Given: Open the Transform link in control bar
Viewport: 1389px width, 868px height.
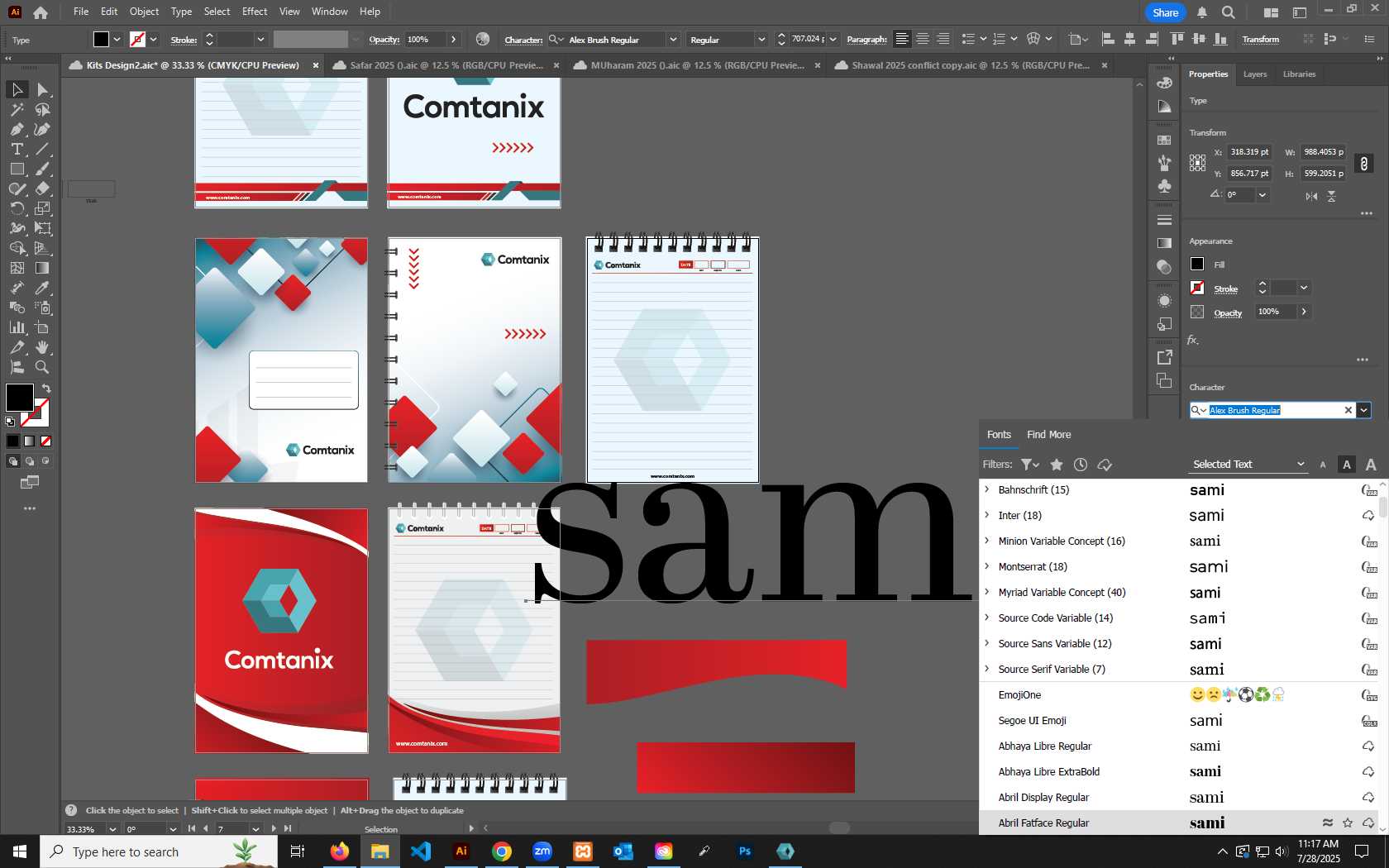Looking at the screenshot, I should pyautogui.click(x=1260, y=40).
